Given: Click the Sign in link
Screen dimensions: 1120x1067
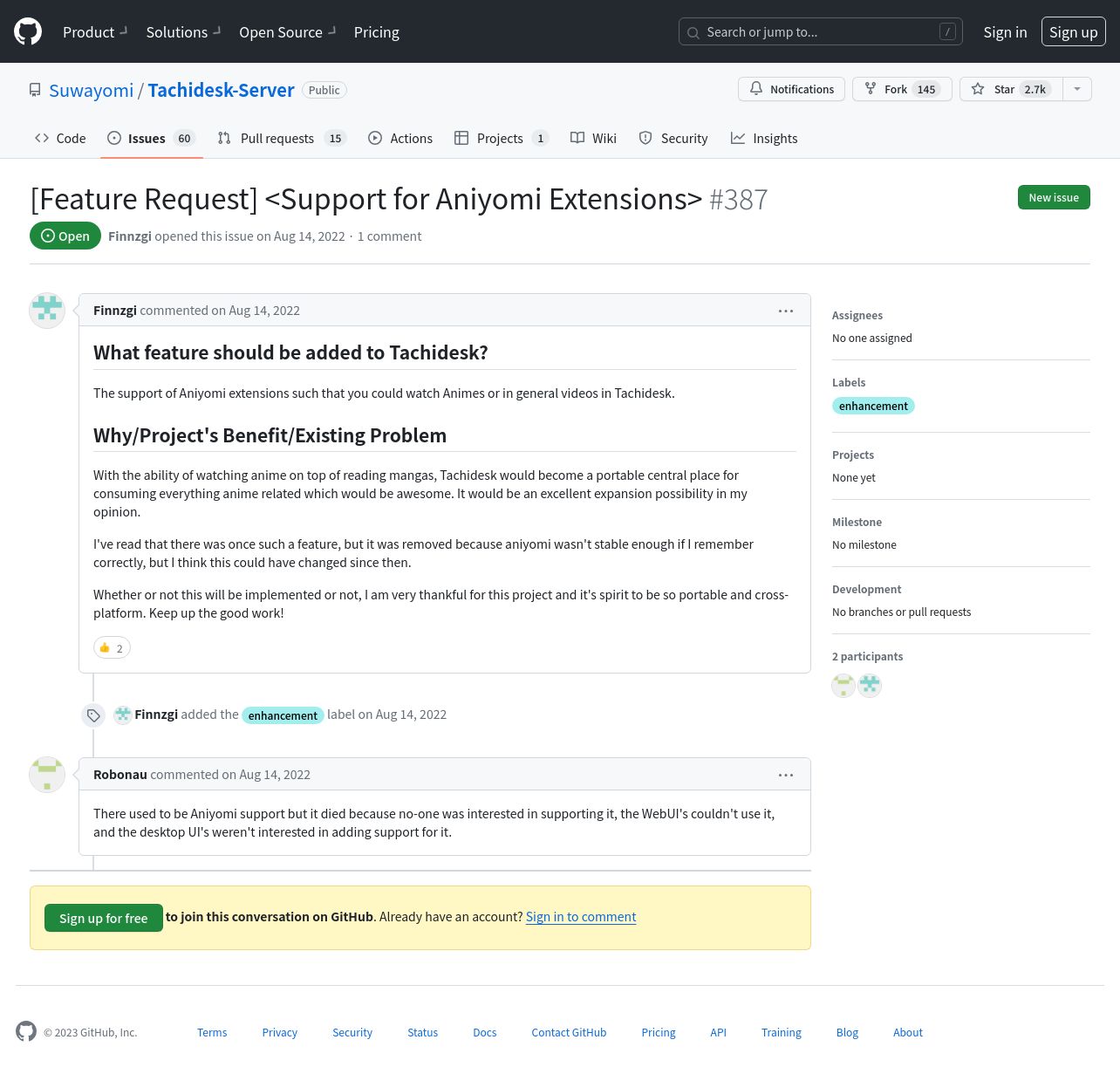Looking at the screenshot, I should [1005, 32].
